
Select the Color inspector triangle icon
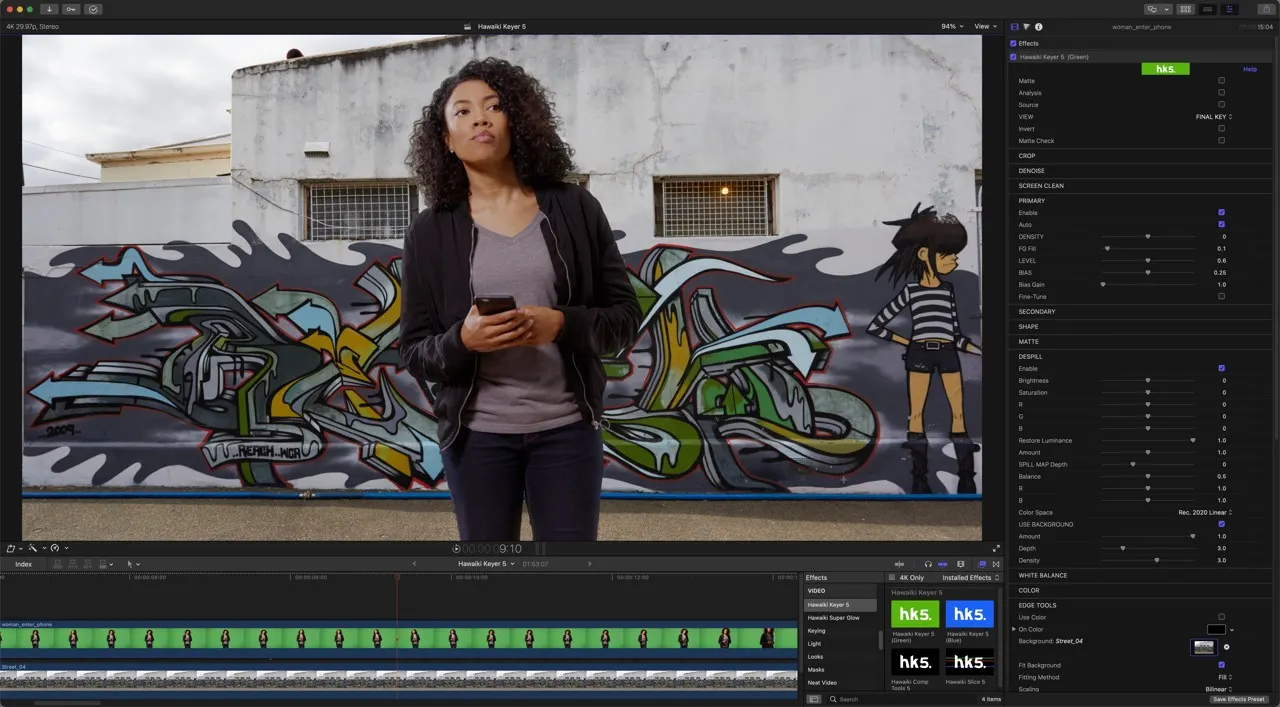pos(1027,27)
